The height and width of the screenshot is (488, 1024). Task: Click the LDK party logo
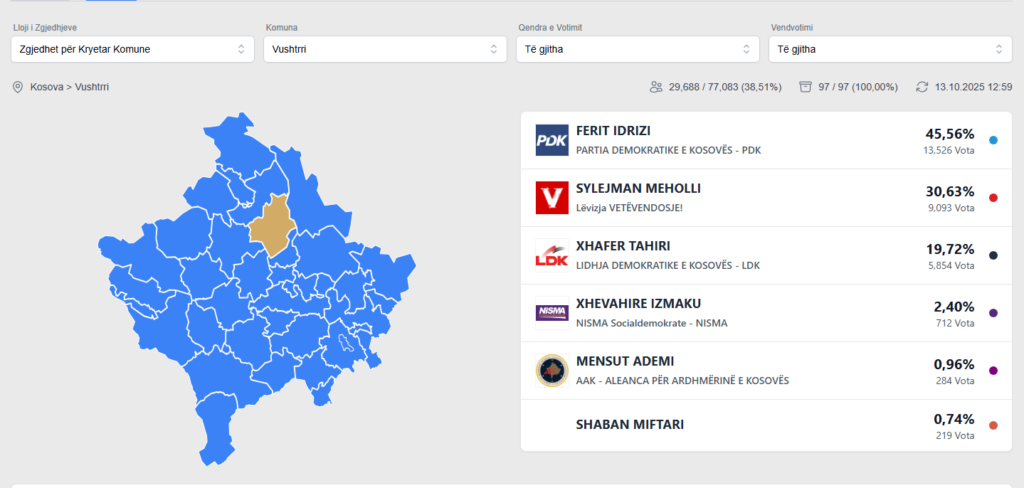(552, 256)
